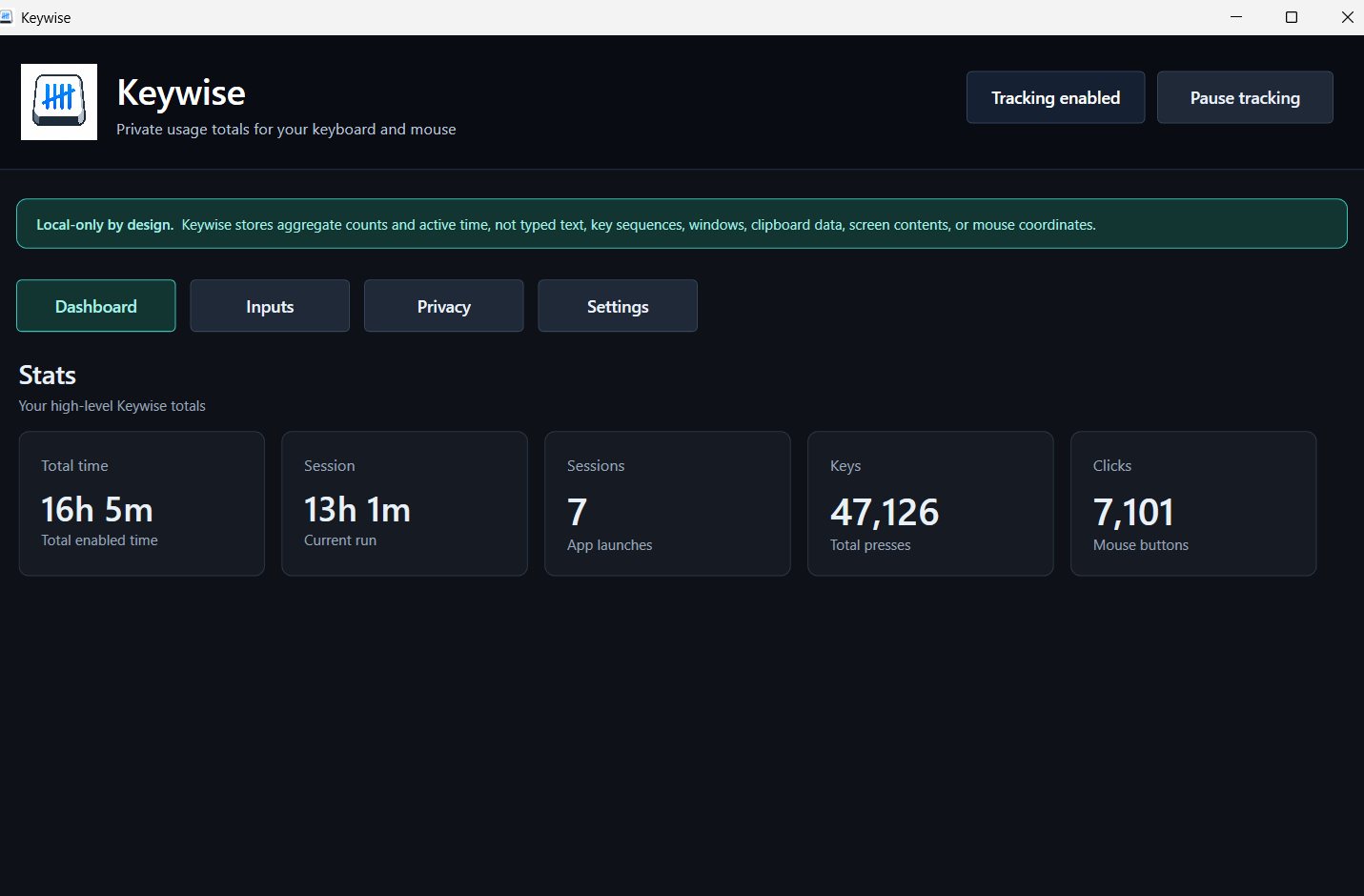
Task: Click the small Keywise title bar icon
Action: tap(6, 17)
